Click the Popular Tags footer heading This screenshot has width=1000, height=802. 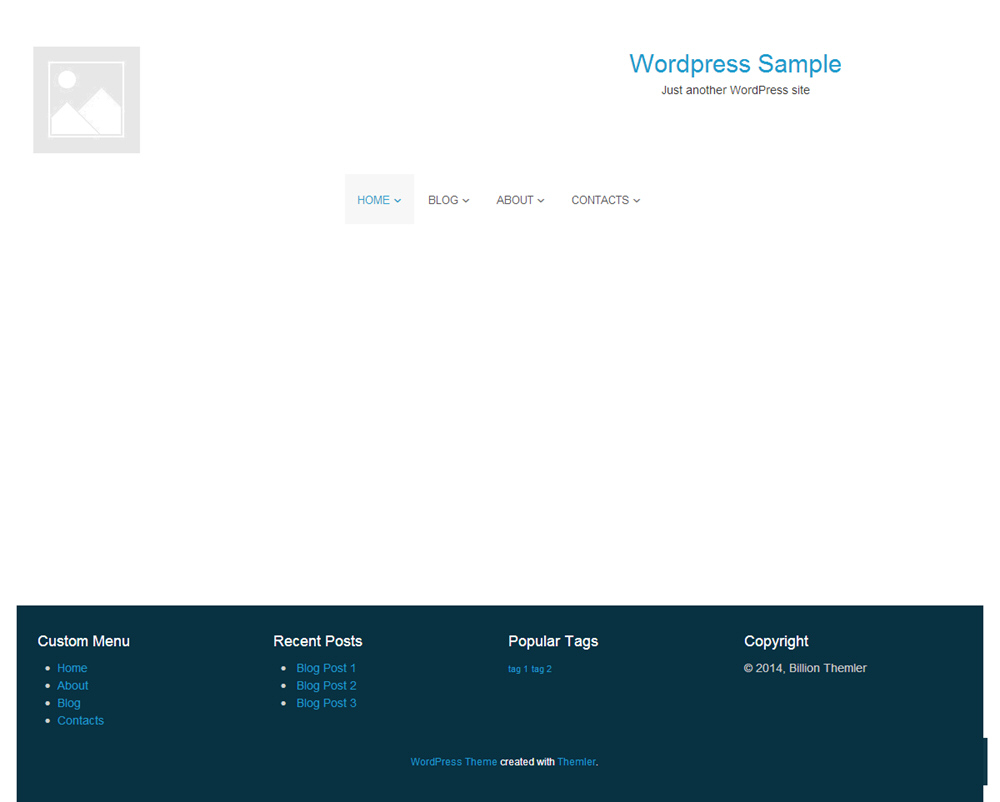[553, 641]
